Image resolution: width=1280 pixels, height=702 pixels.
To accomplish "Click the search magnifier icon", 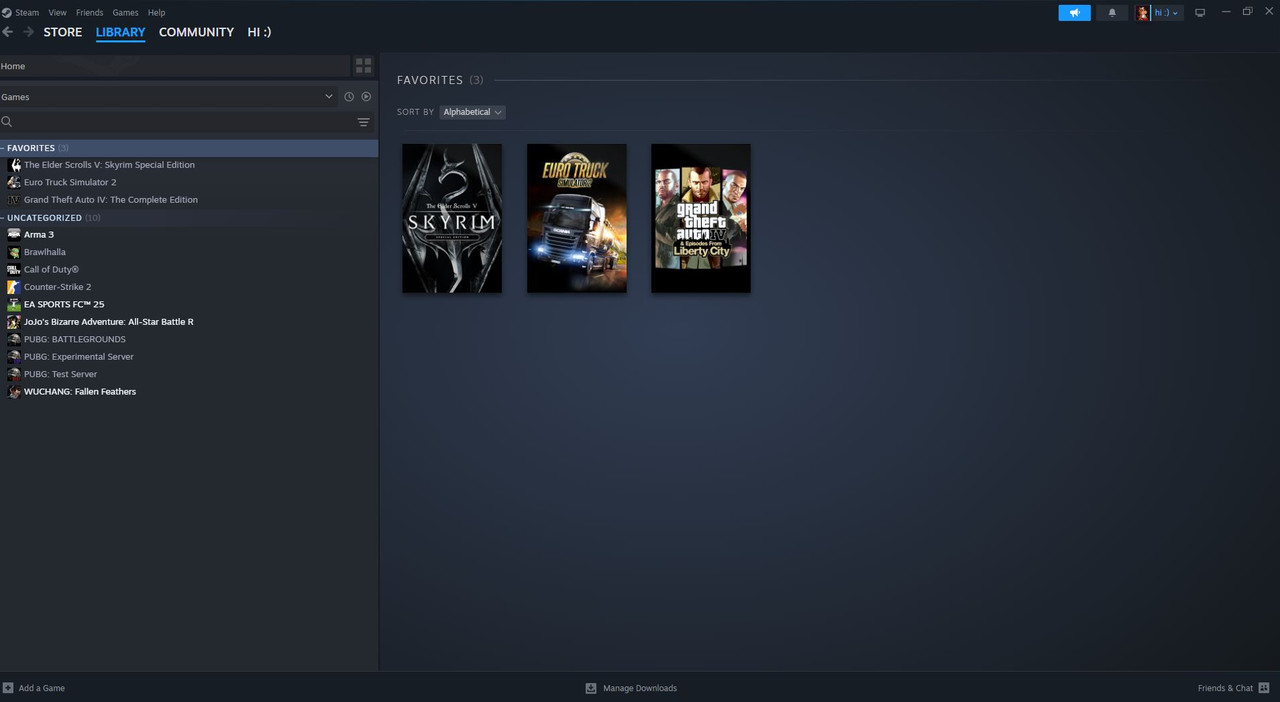I will pyautogui.click(x=7, y=122).
